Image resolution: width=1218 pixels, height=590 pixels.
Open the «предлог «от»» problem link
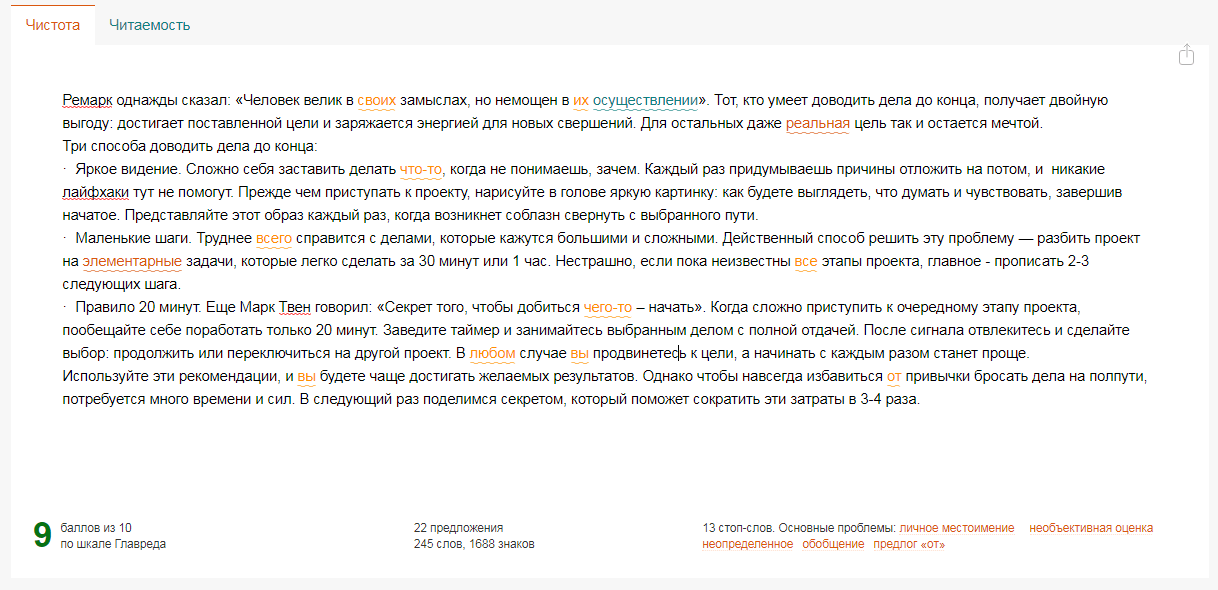pyautogui.click(x=909, y=544)
